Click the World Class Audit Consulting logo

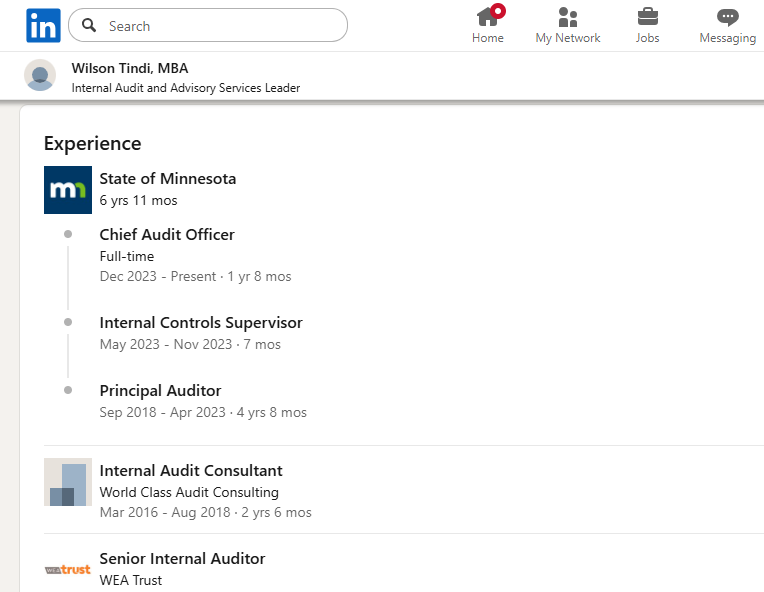coord(68,482)
